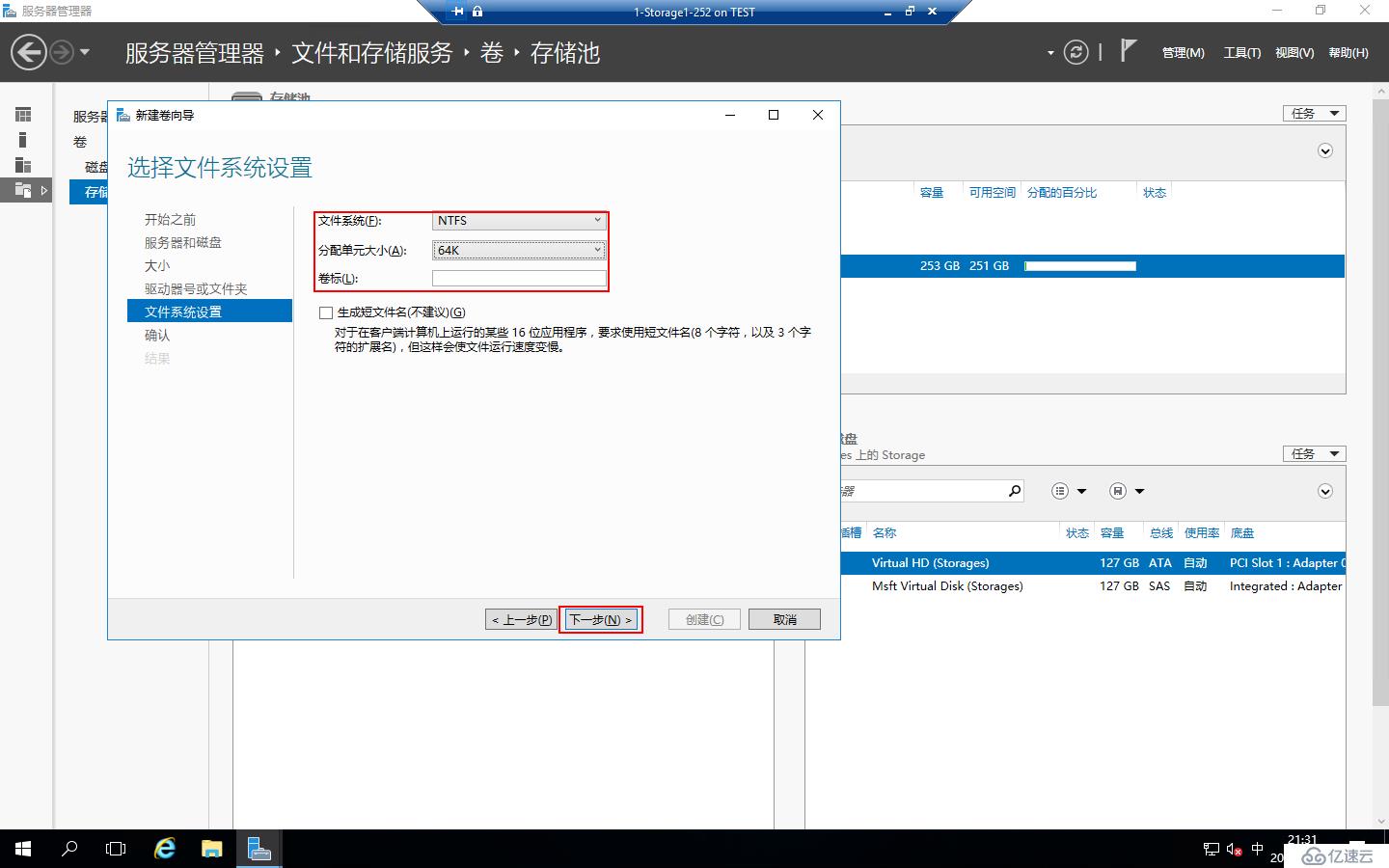Click the forward navigation arrow
This screenshot has height=868, width=1389.
[62, 52]
